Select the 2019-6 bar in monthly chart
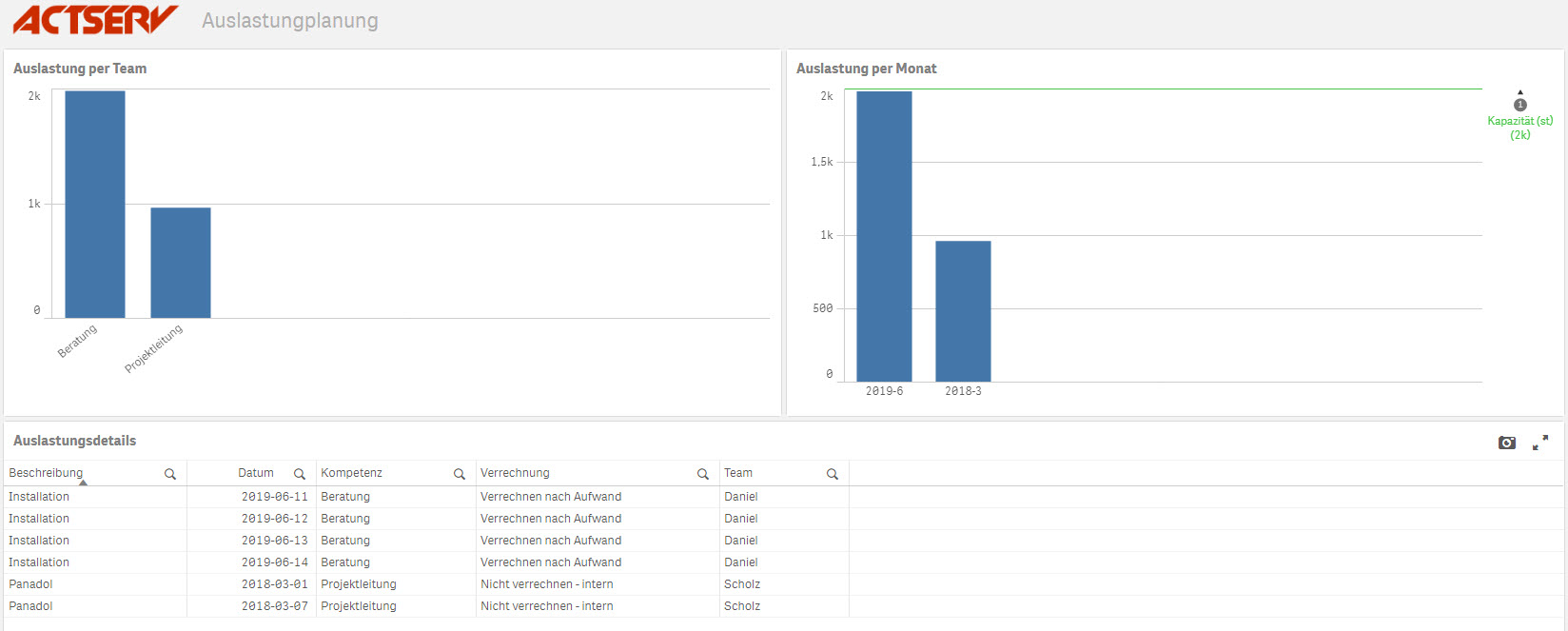 pyautogui.click(x=884, y=236)
